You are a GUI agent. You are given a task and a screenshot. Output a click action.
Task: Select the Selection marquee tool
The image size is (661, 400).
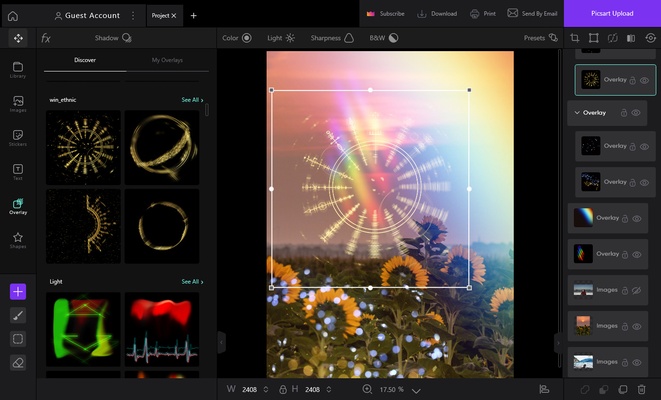pos(18,339)
